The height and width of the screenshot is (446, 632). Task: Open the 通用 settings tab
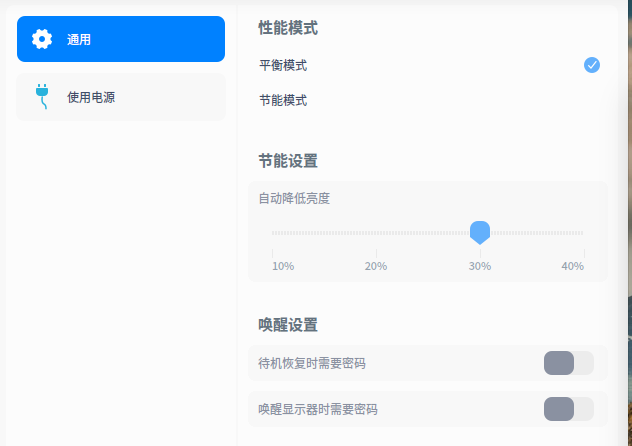[120, 39]
